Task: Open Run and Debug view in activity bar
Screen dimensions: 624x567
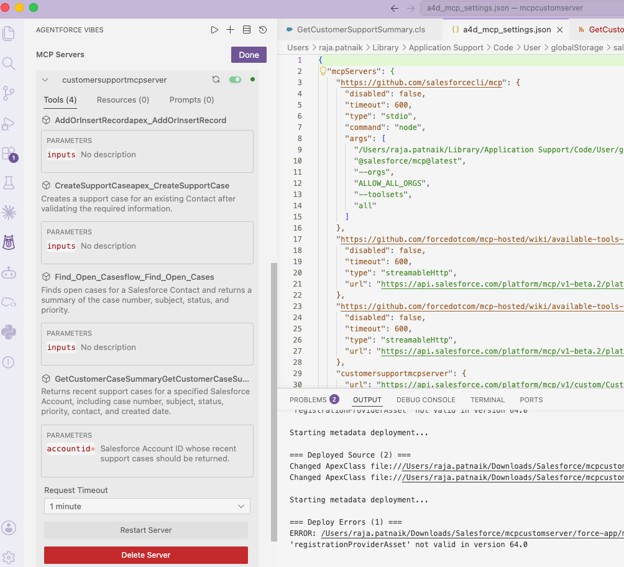Action: point(9,124)
